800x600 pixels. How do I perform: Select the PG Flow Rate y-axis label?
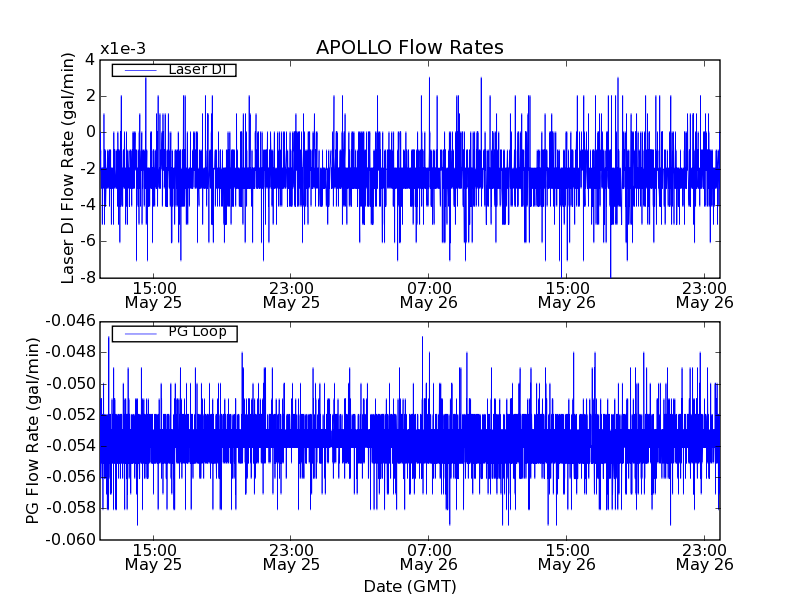coord(33,430)
